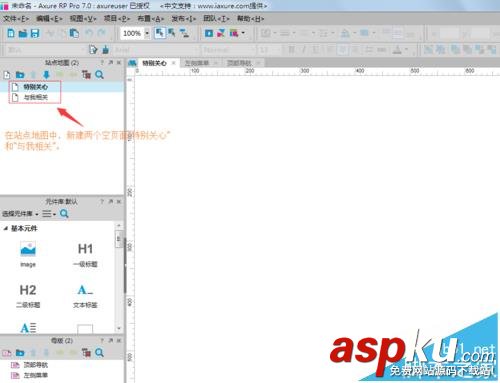Select the format painter brush icon
Viewport: 500px width, 383px height.
[105, 50]
